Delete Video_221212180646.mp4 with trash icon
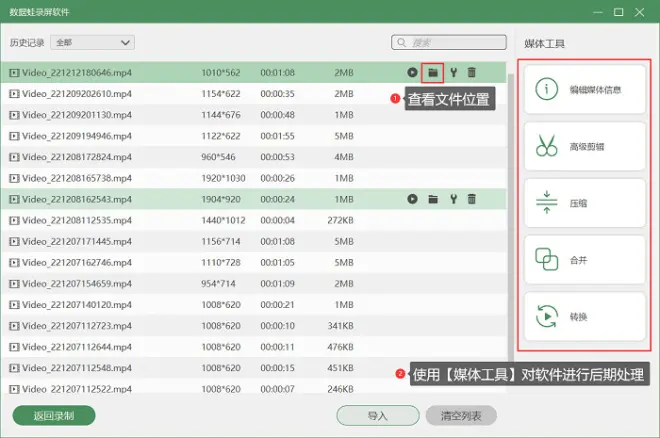This screenshot has width=660, height=438. coord(471,73)
